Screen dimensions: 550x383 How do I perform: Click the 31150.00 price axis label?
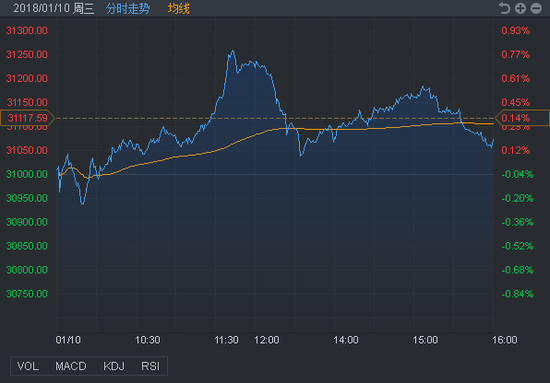pos(27,102)
